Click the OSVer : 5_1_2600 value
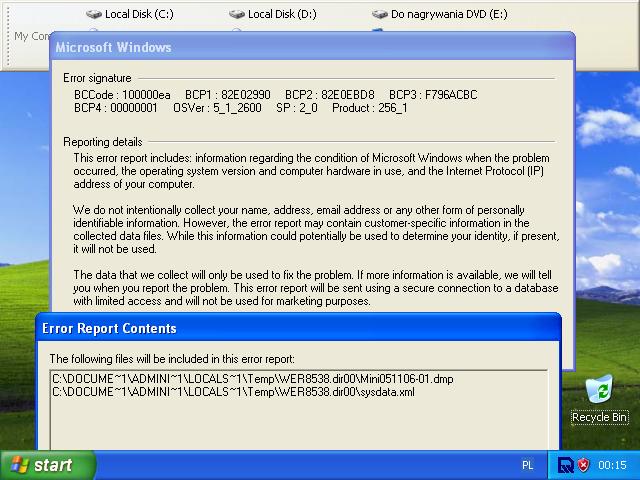This screenshot has height=480, width=640. pyautogui.click(x=217, y=108)
